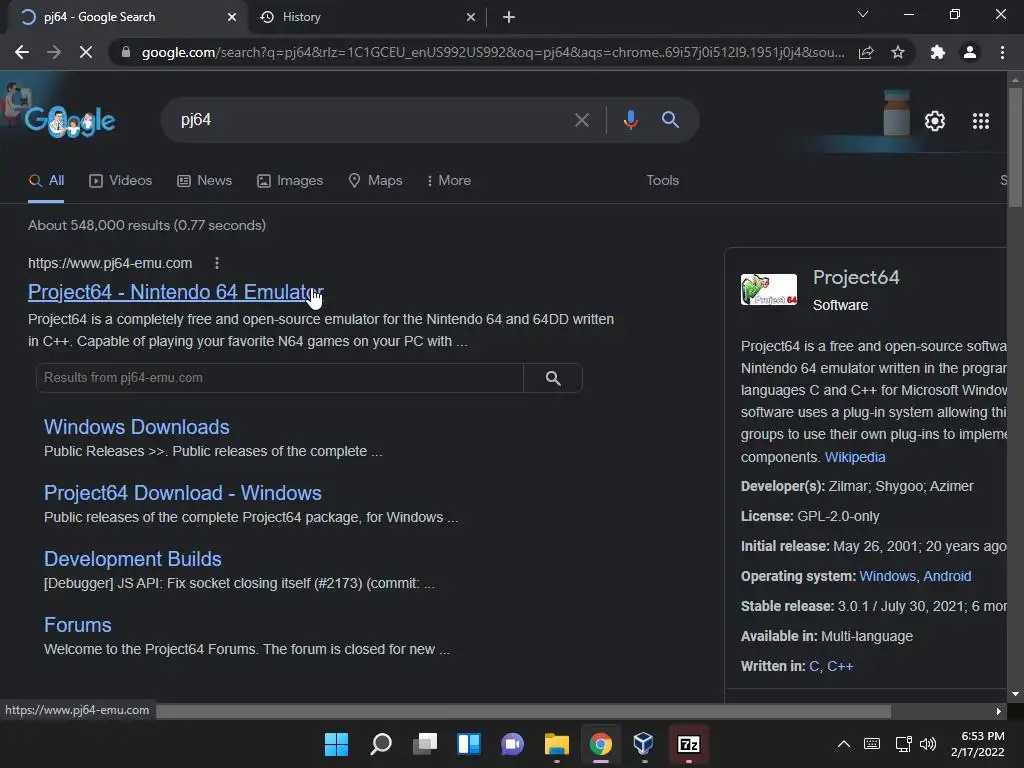Open a new tab with plus button
Screen dimensions: 1024x768
tap(509, 17)
